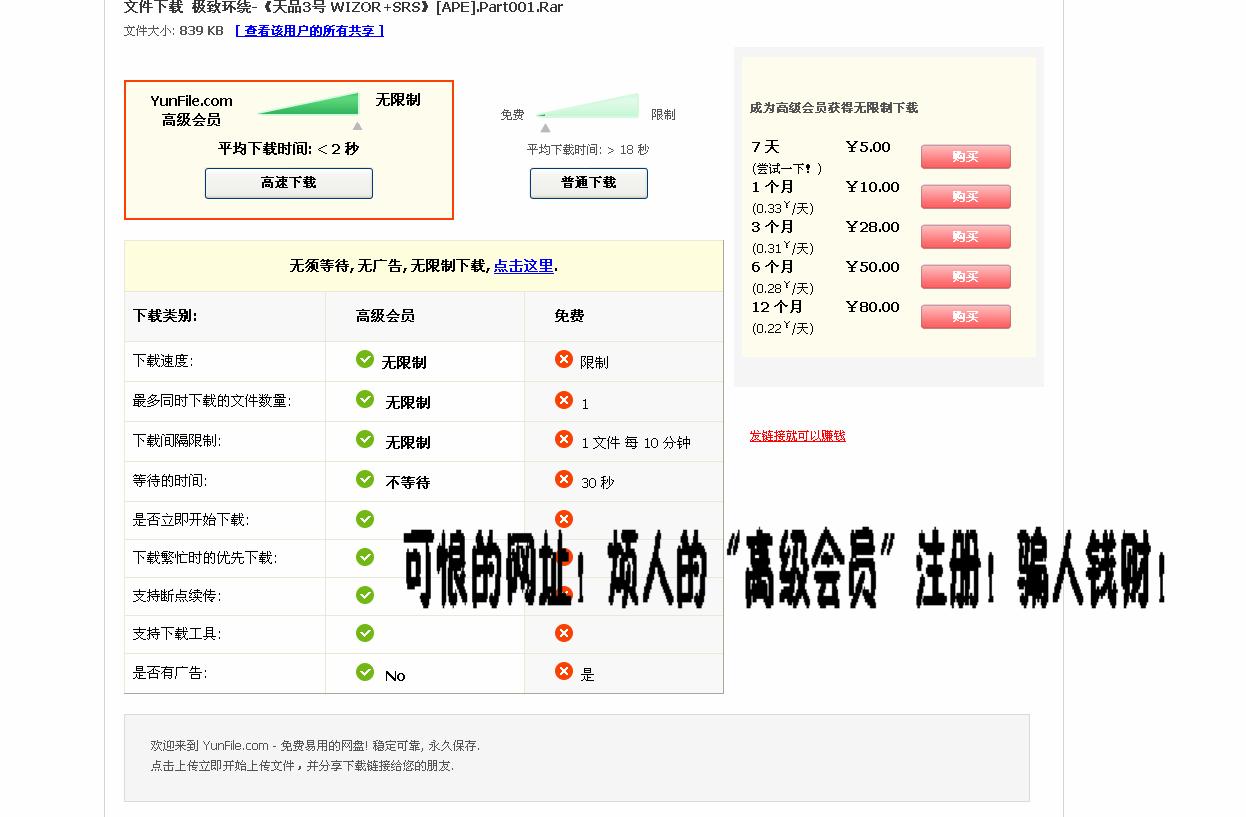This screenshot has width=1246, height=817.
Task: Follow the 点击这里 link
Action: coord(523,266)
